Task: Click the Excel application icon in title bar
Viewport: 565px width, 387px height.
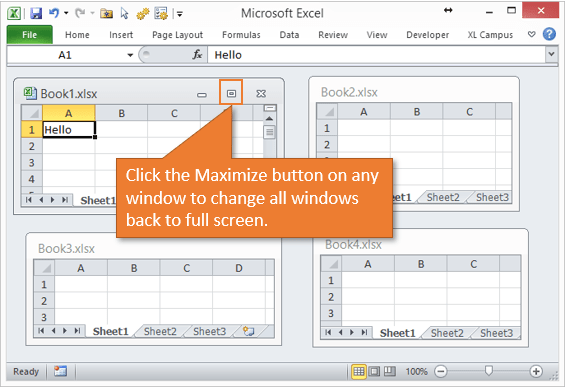Action: point(14,14)
